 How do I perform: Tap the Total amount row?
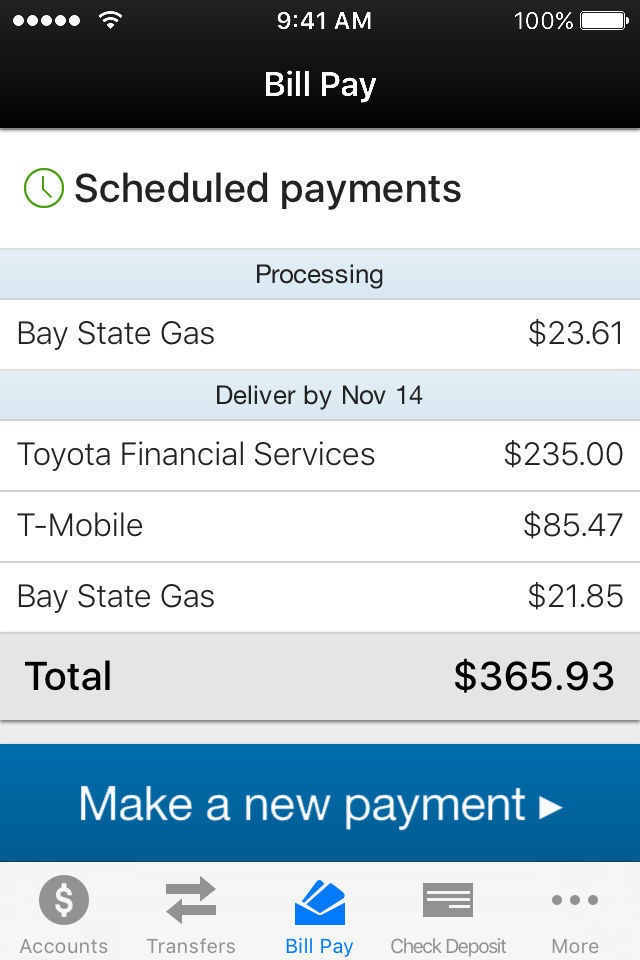[x=320, y=677]
